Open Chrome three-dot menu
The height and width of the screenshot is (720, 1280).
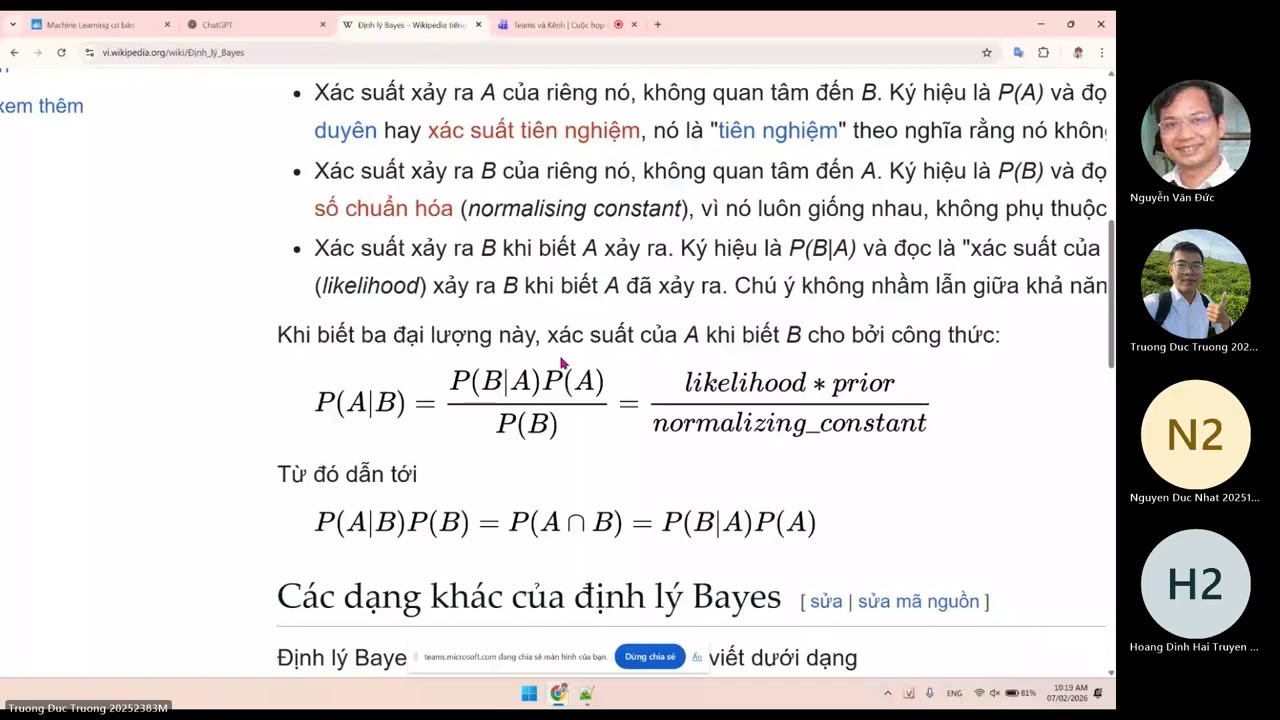(x=1101, y=52)
